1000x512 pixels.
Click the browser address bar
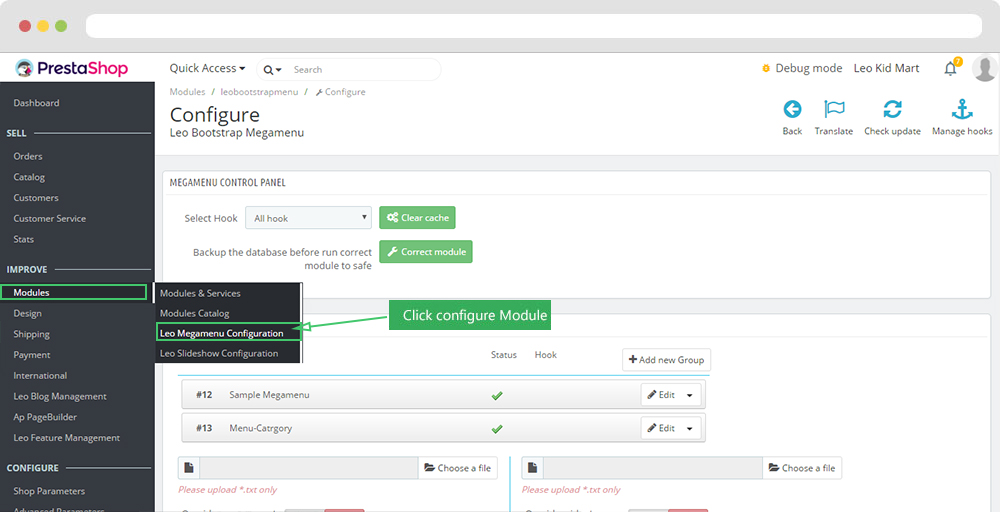534,26
